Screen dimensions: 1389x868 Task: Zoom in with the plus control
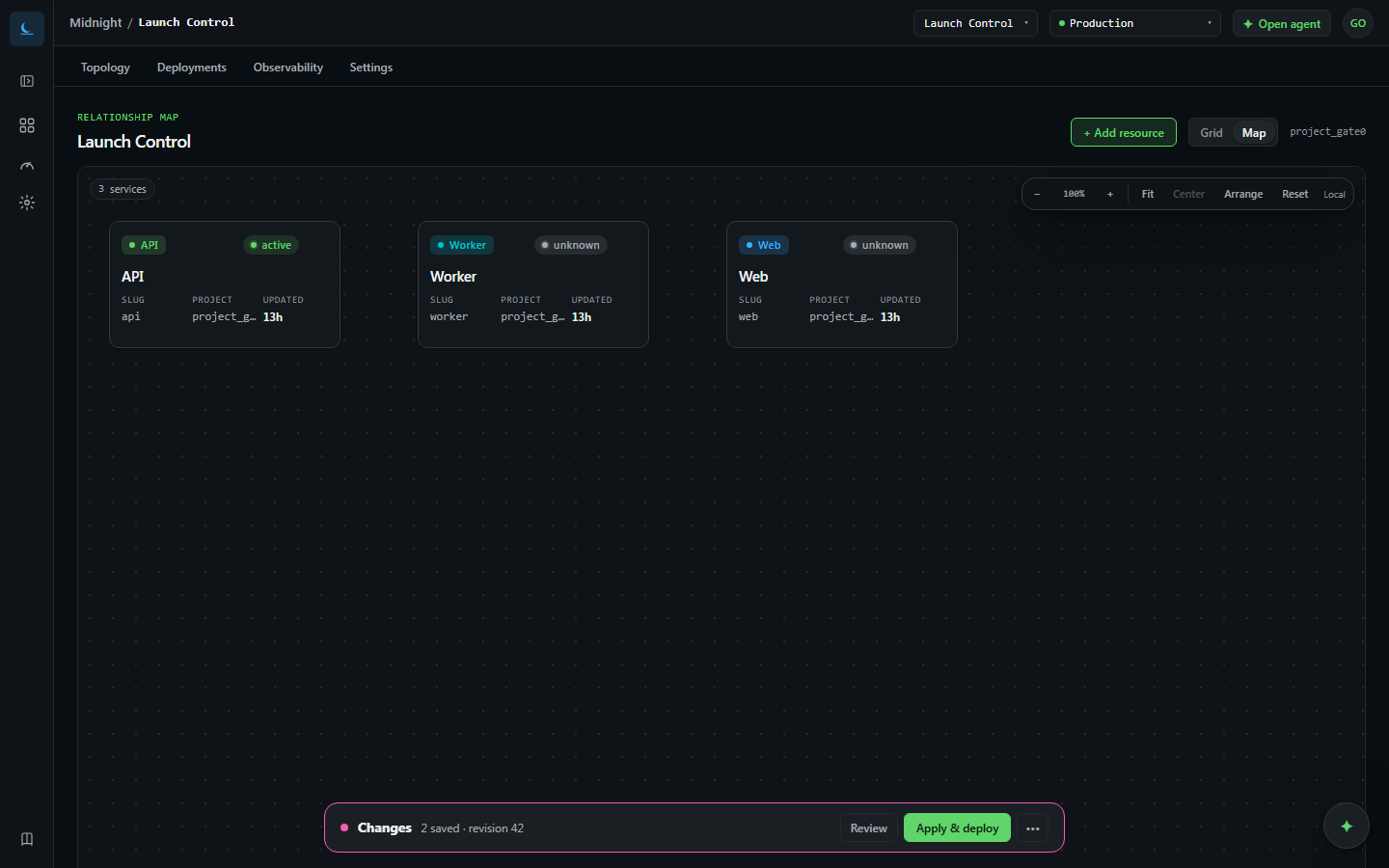tap(1110, 194)
